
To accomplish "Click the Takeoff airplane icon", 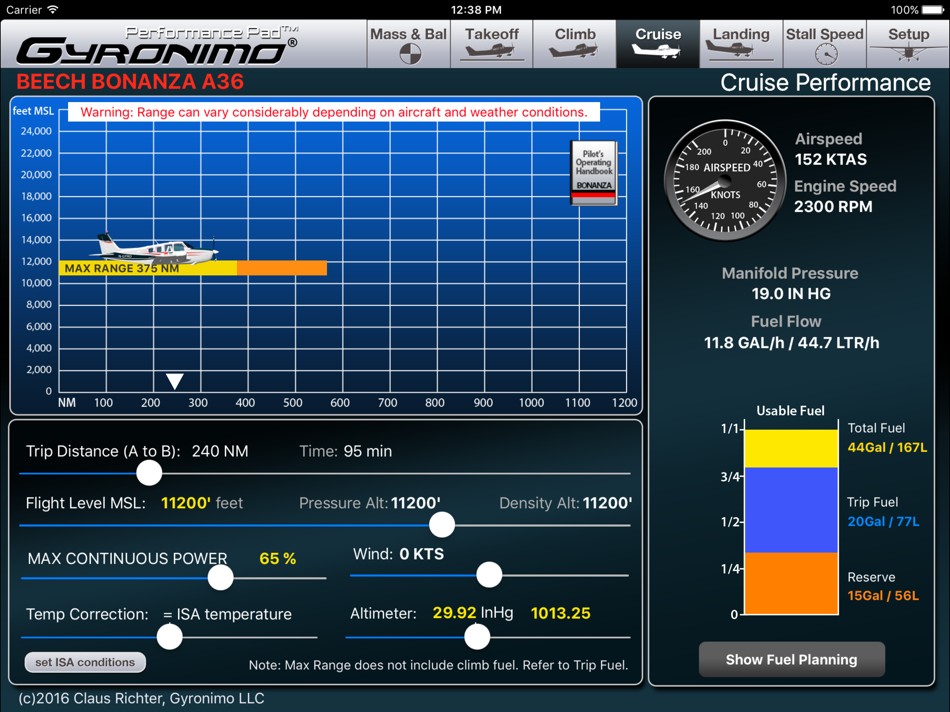I will (491, 52).
